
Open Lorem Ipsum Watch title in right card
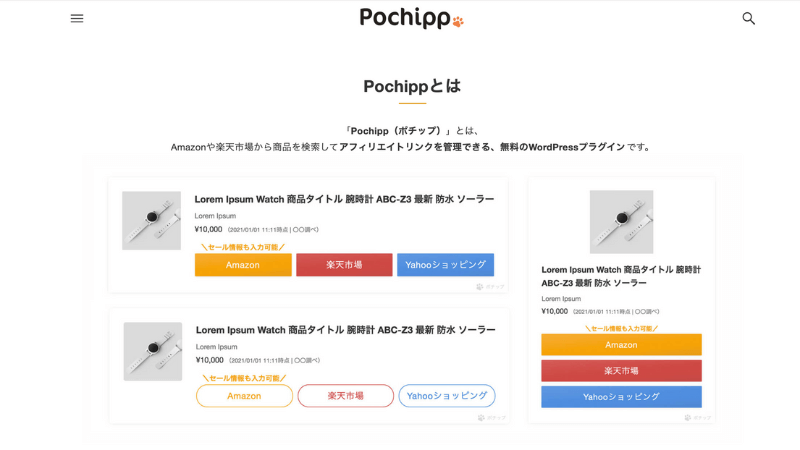pos(621,276)
